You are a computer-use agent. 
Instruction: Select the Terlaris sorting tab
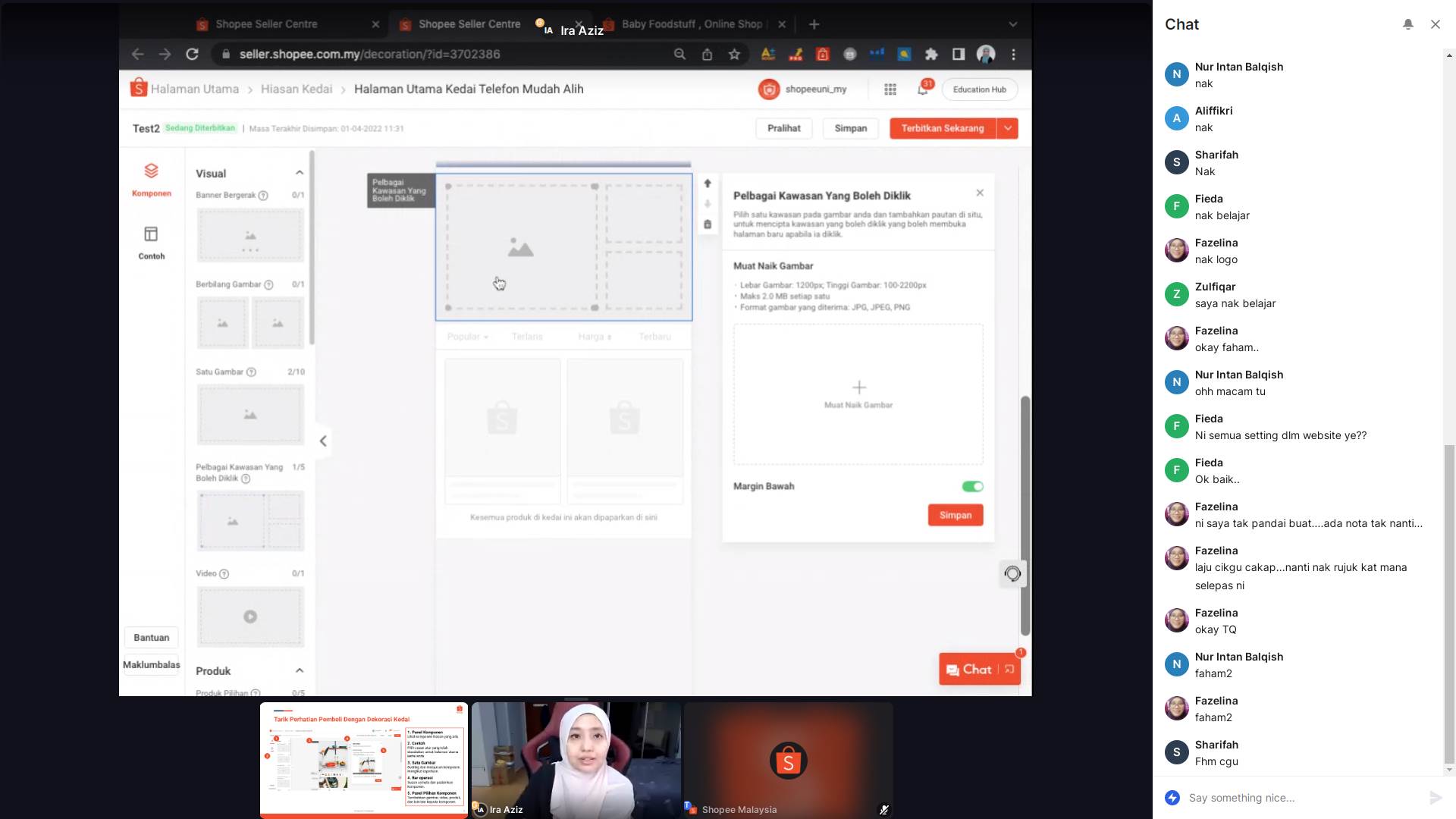pyautogui.click(x=527, y=337)
